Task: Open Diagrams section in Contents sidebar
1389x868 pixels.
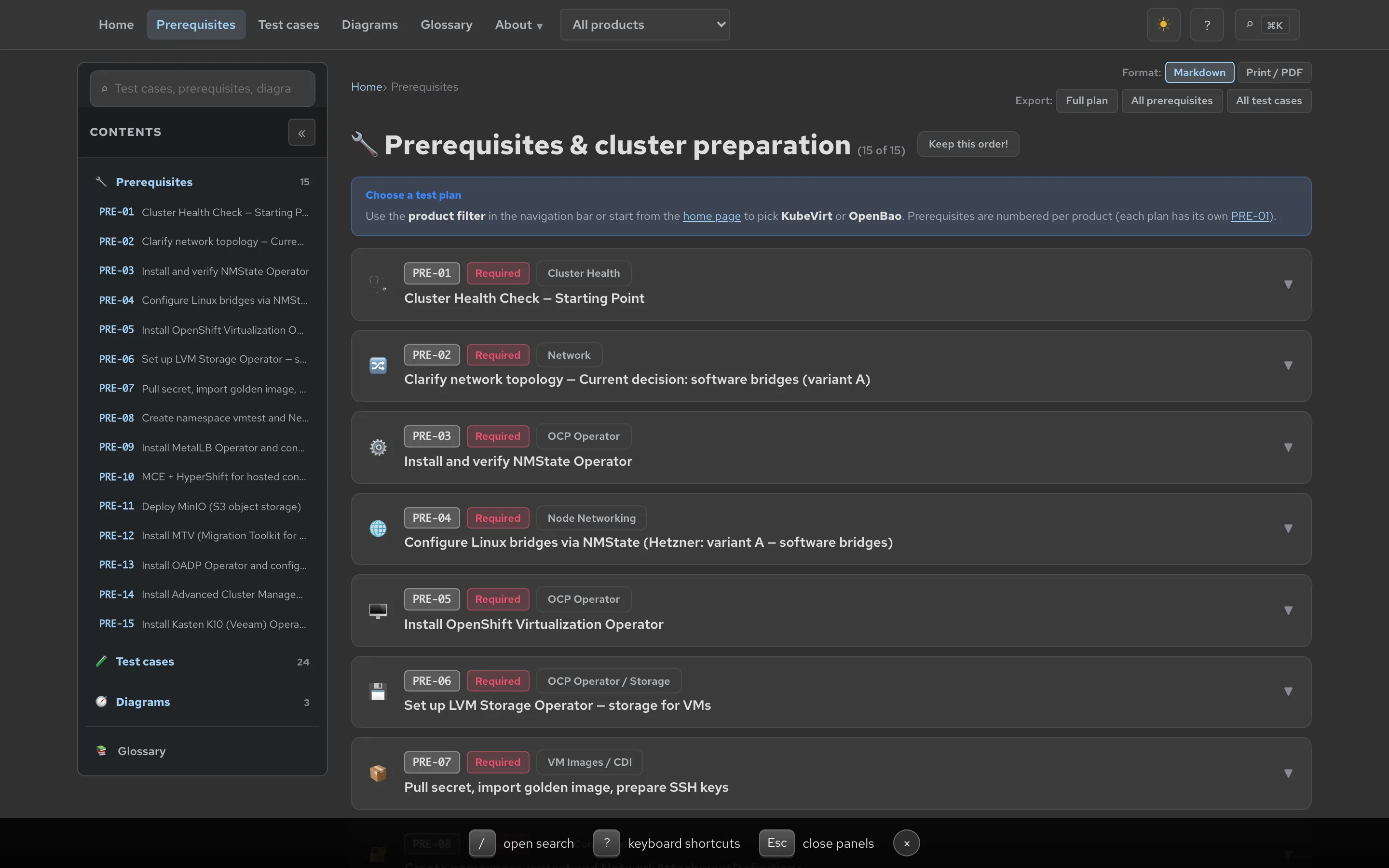Action: 202,702
